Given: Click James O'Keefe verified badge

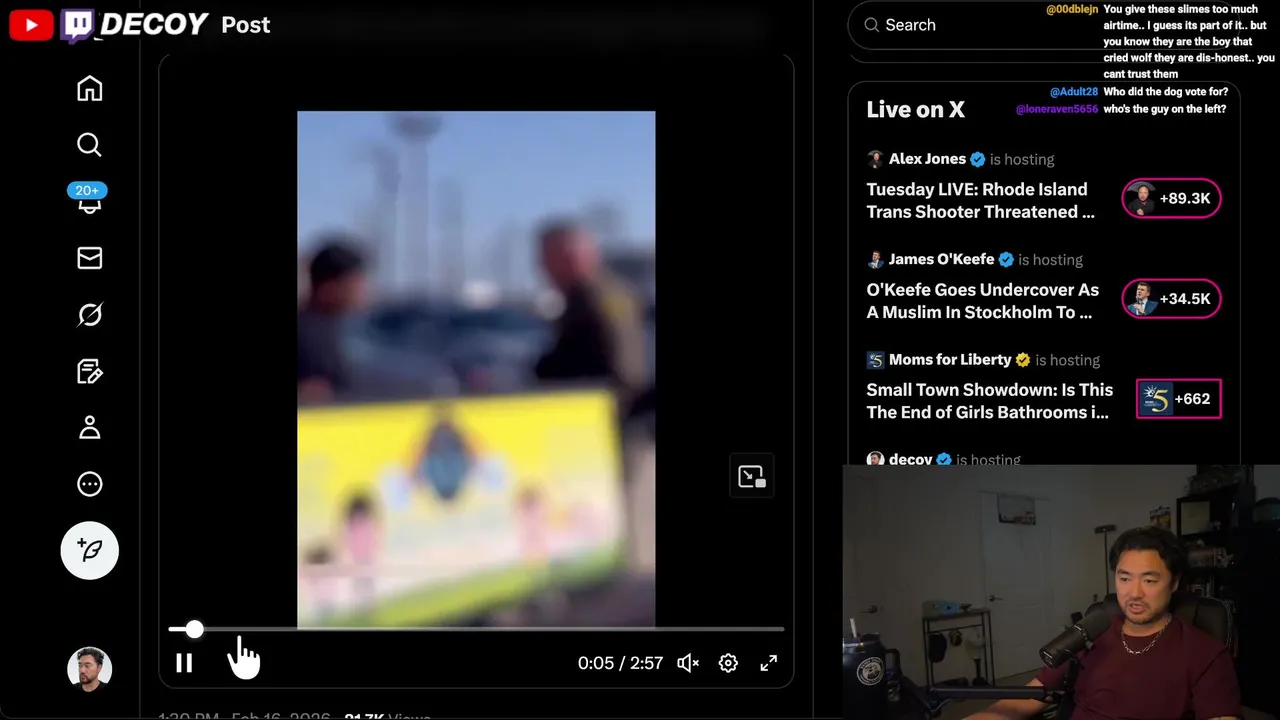Looking at the screenshot, I should [1007, 259].
